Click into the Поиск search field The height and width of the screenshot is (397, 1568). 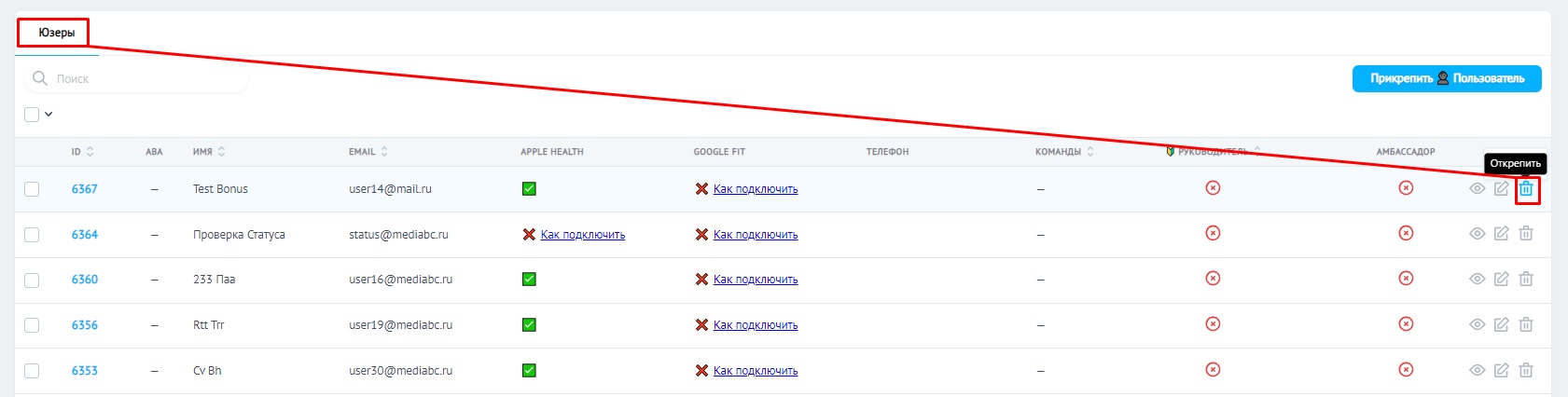pos(140,79)
